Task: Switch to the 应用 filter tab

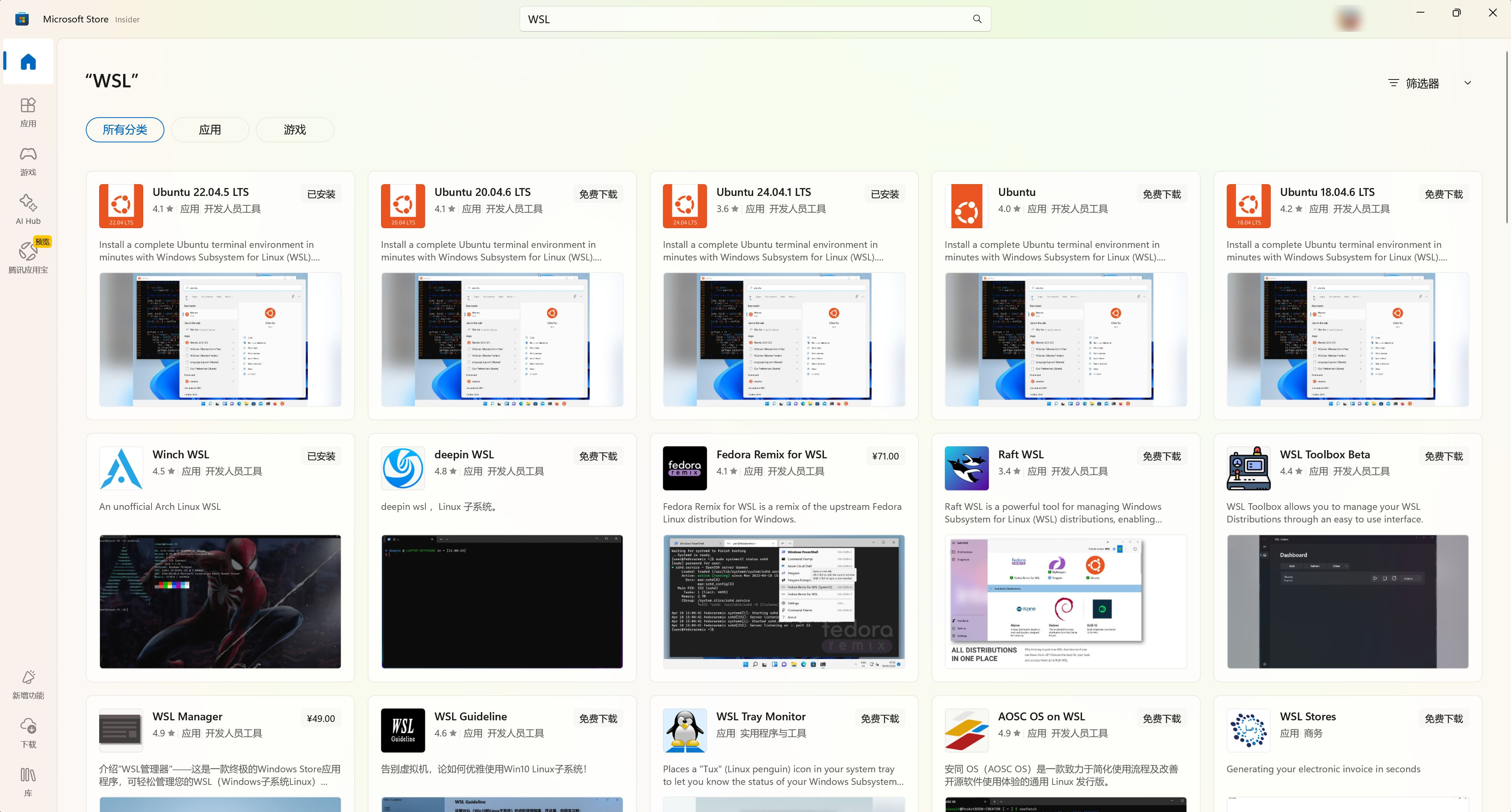Action: click(210, 129)
